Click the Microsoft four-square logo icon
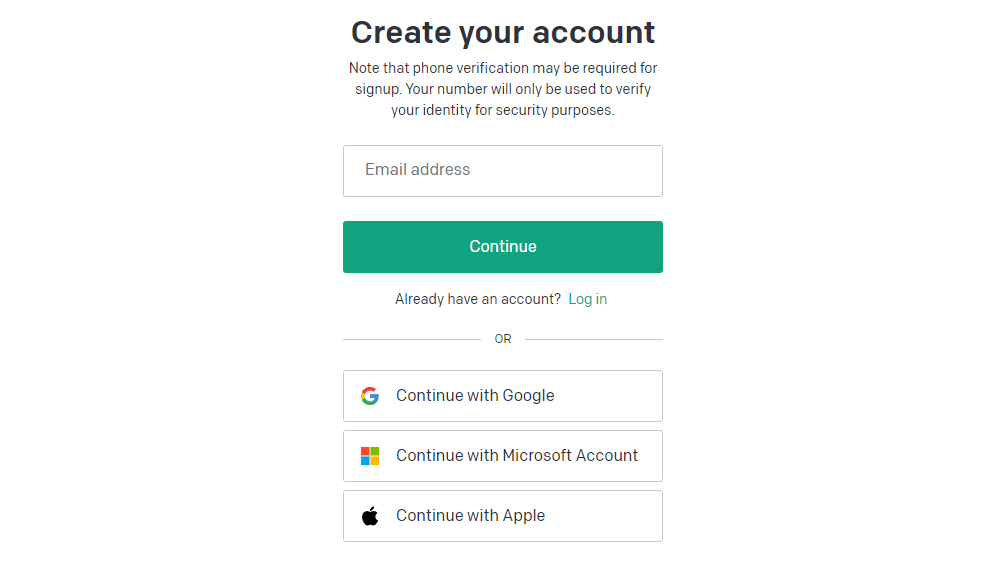Image resolution: width=994 pixels, height=566 pixels. coord(370,456)
